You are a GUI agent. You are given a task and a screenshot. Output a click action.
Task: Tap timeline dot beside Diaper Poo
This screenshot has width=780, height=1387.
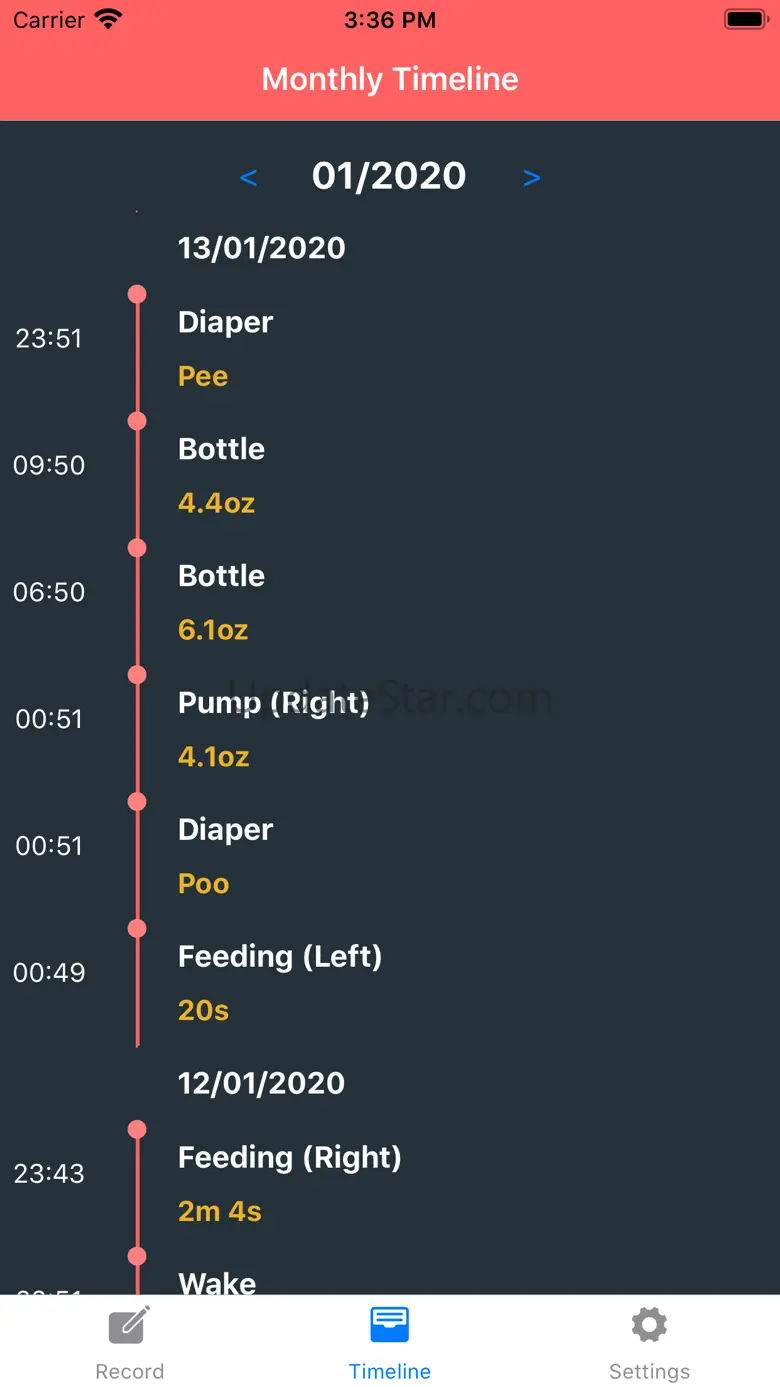click(137, 802)
